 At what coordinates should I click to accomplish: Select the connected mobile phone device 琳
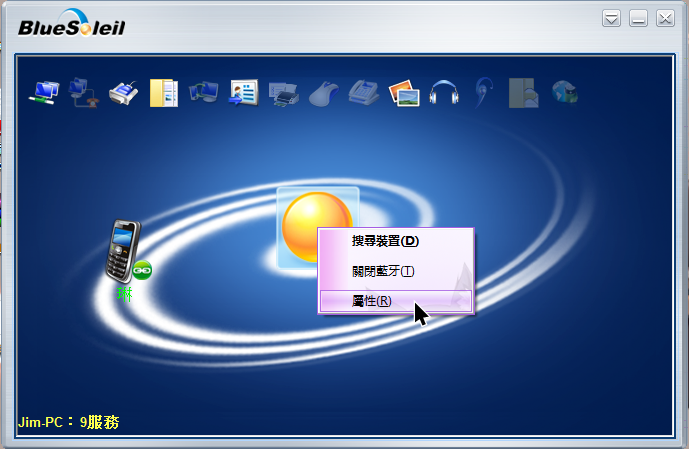(x=123, y=251)
